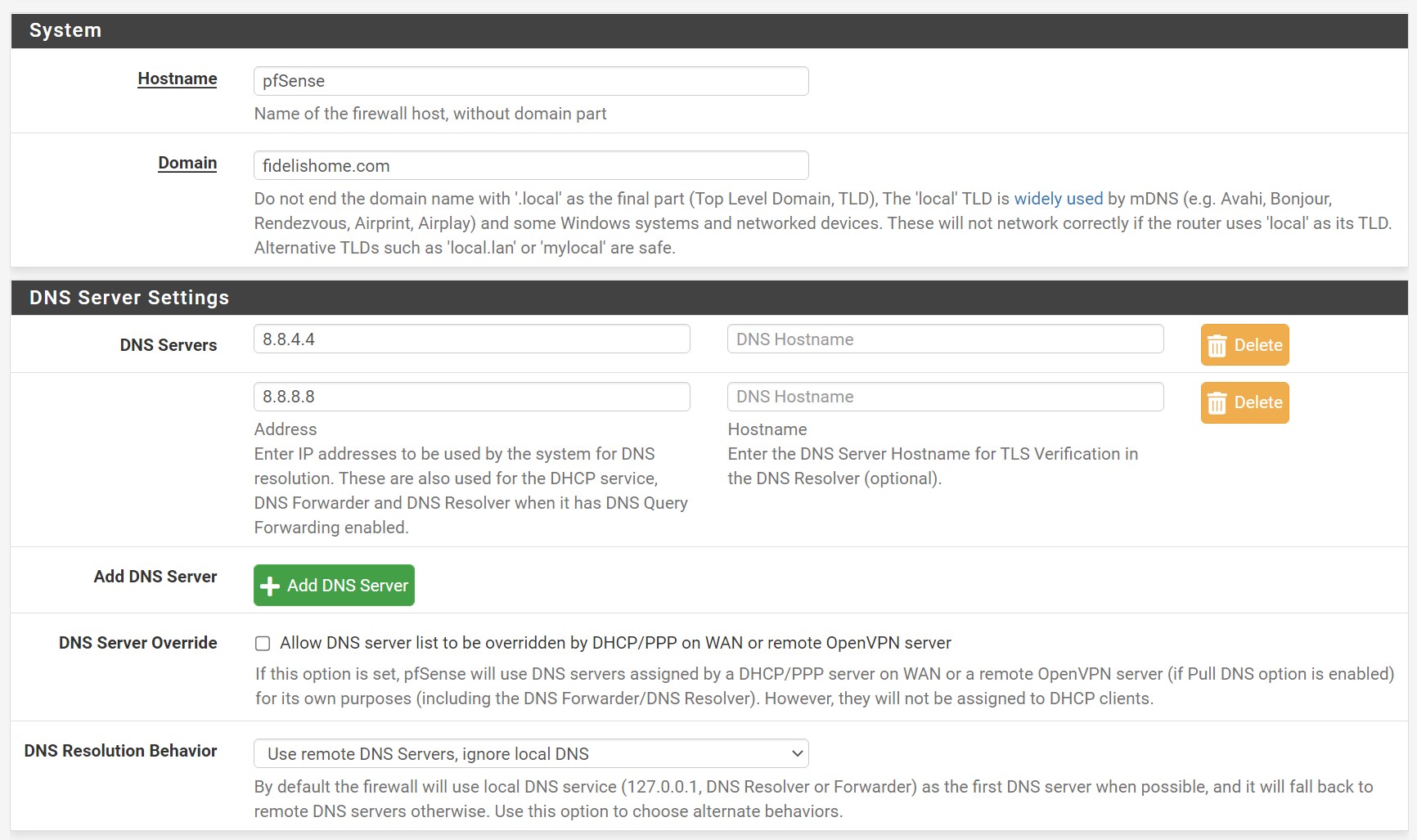The image size is (1417, 840).
Task: Click the 'DNS Resolution Behavior' label
Action: tap(121, 751)
